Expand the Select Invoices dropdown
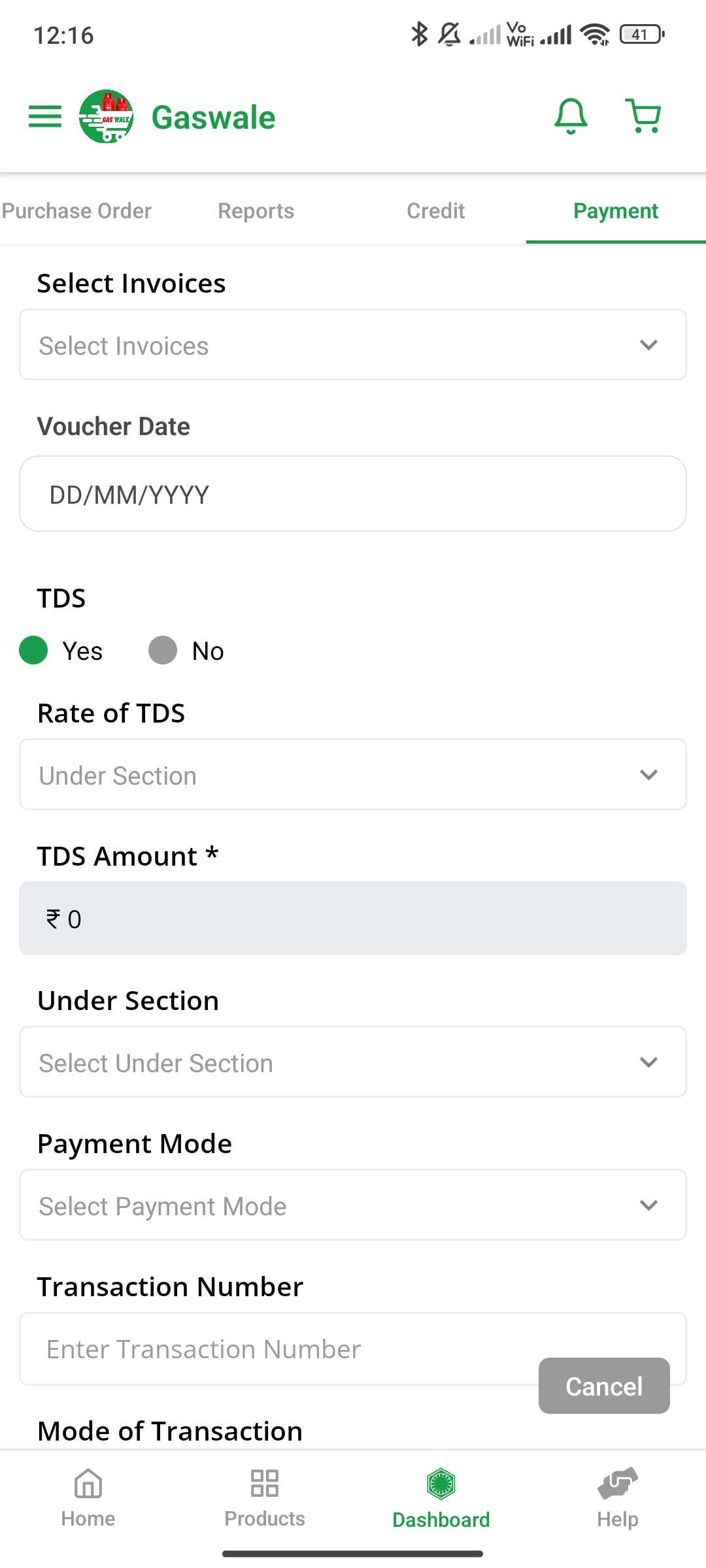Viewport: 706px width, 1568px height. (353, 345)
